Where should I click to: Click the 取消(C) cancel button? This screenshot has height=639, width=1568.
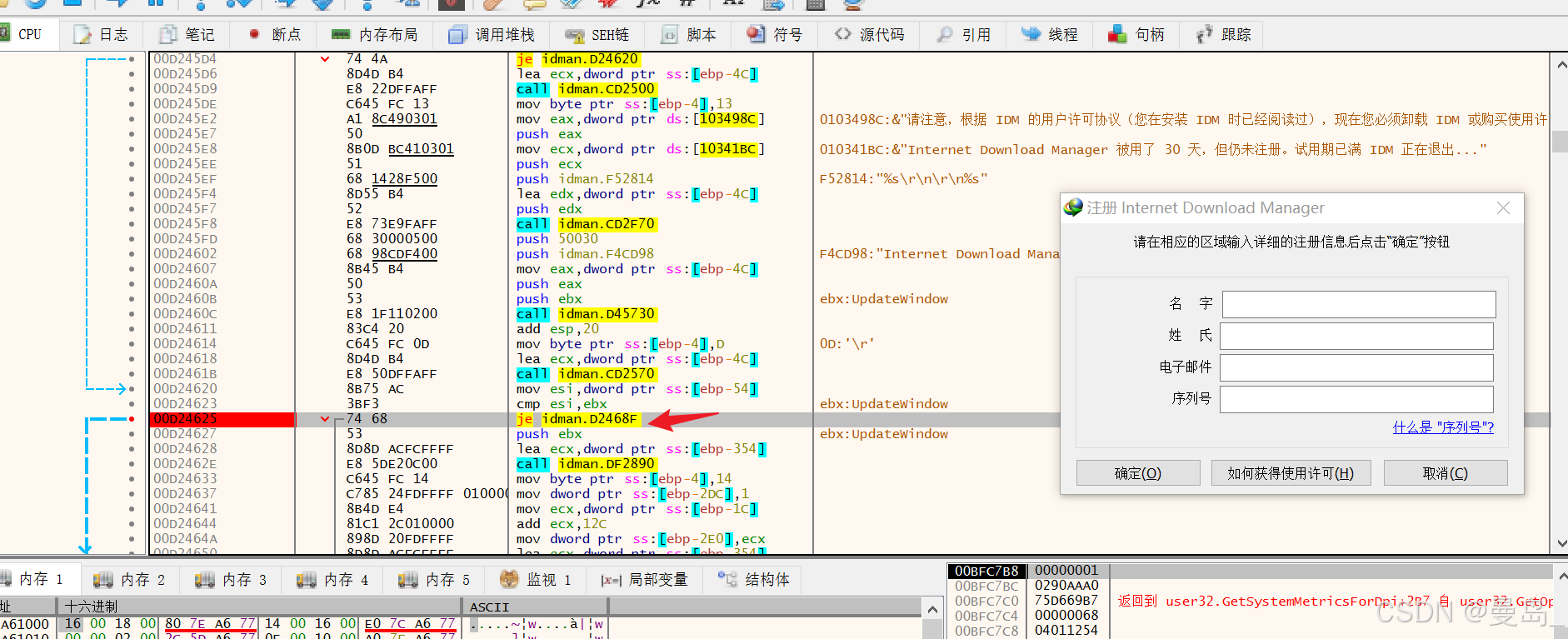pos(1446,473)
